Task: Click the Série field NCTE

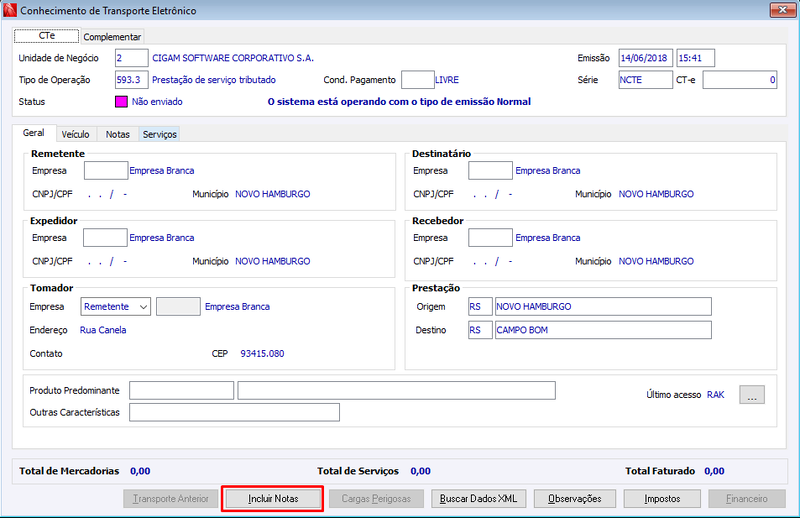Action: [645, 80]
